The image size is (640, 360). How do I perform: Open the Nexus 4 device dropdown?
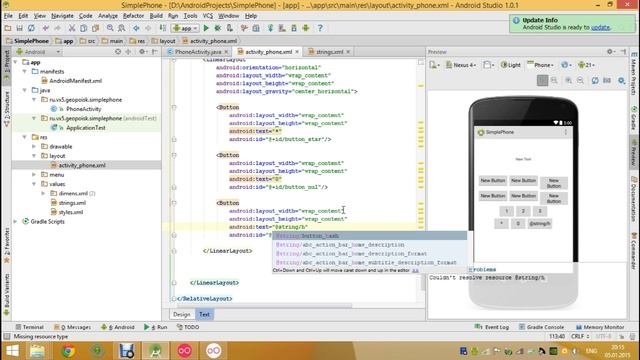pyautogui.click(x=461, y=65)
